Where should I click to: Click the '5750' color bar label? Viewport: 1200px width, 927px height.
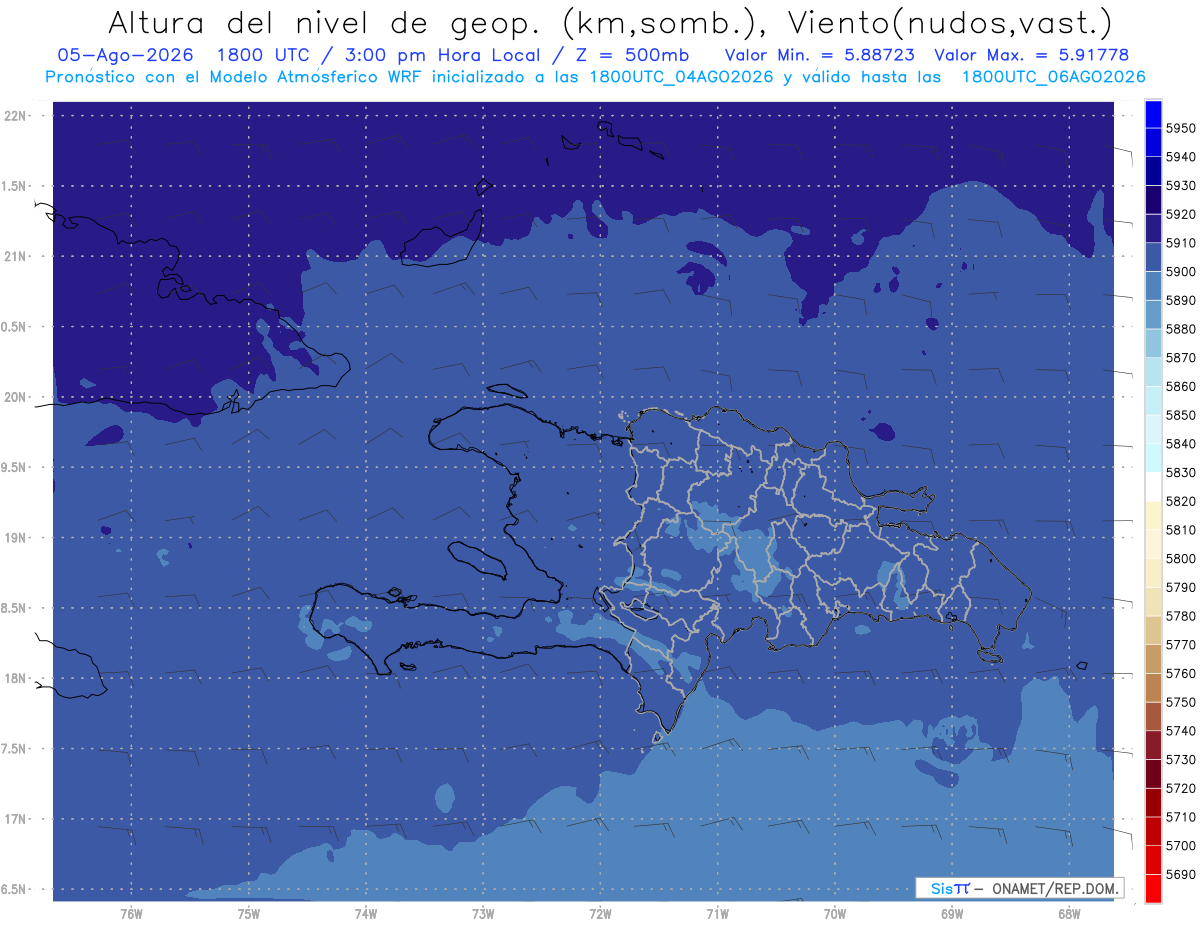1181,702
